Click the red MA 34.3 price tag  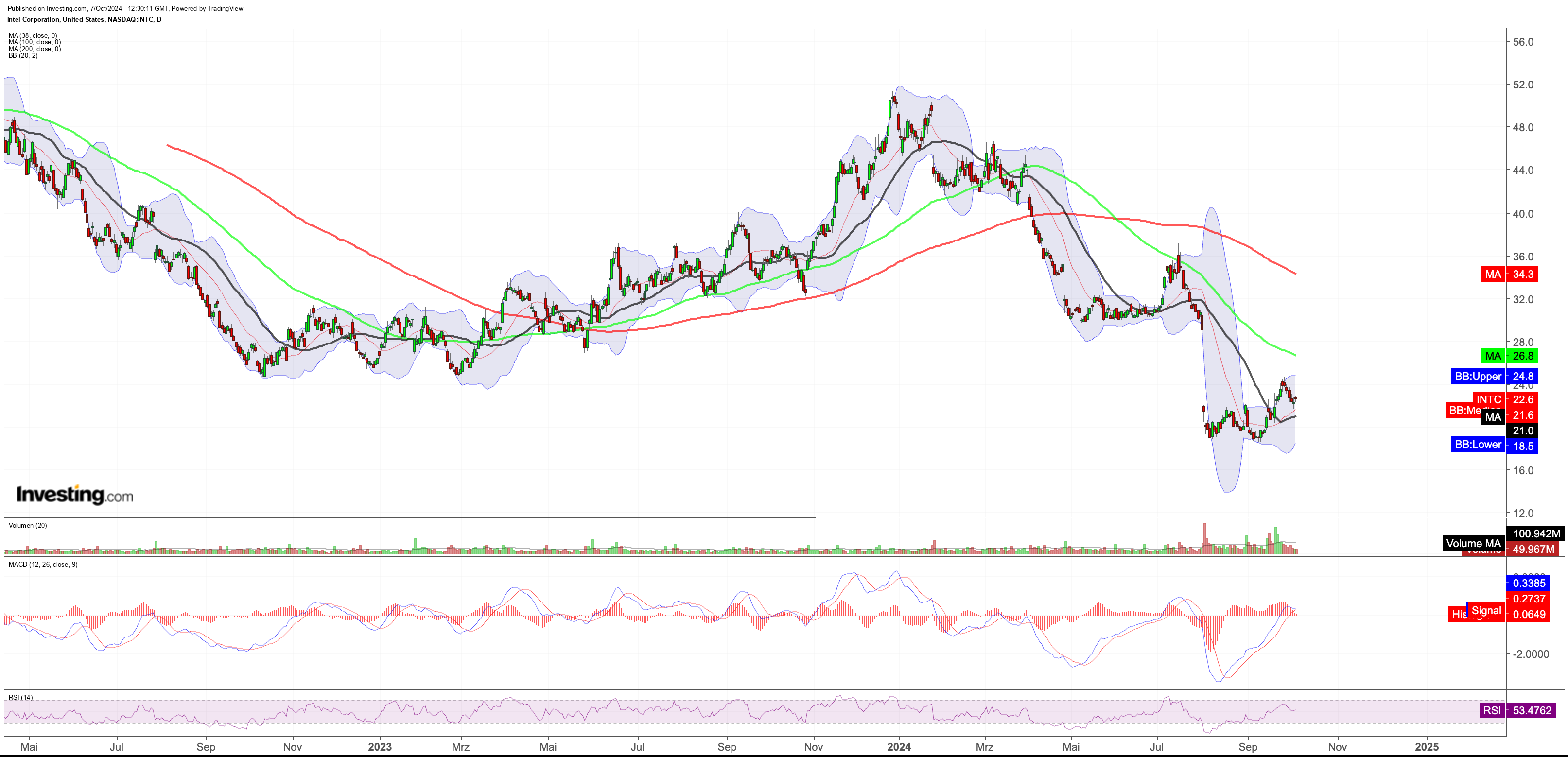point(1510,274)
